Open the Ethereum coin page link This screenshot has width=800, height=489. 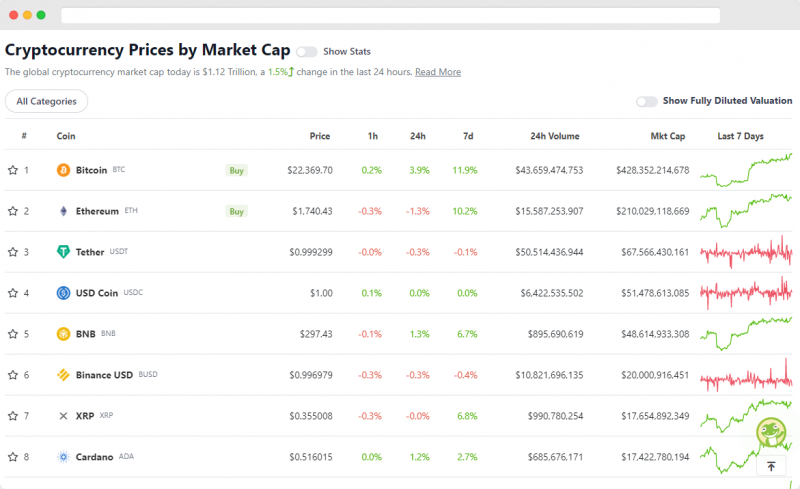(x=97, y=211)
